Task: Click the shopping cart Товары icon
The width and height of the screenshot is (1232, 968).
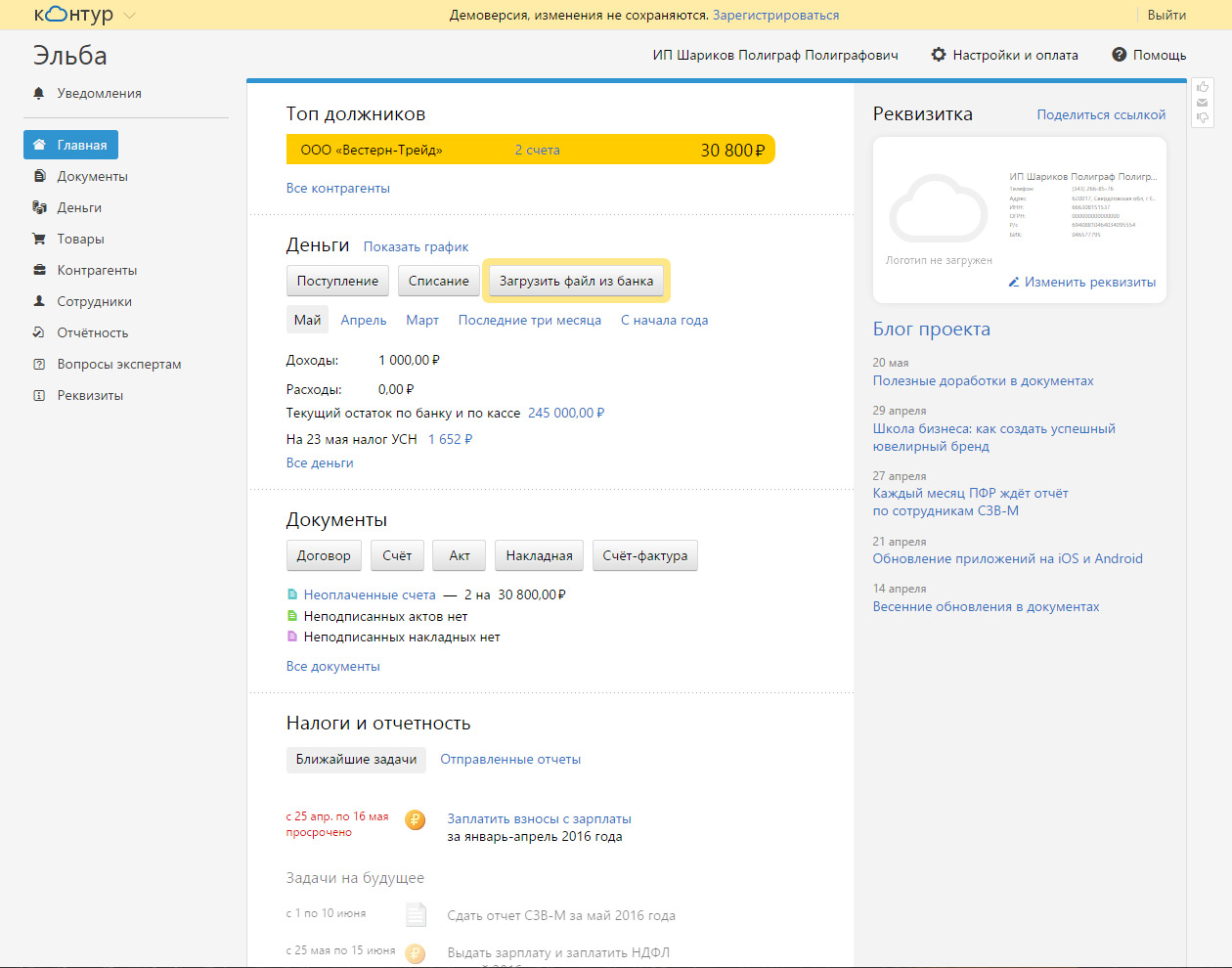Action: 39,239
